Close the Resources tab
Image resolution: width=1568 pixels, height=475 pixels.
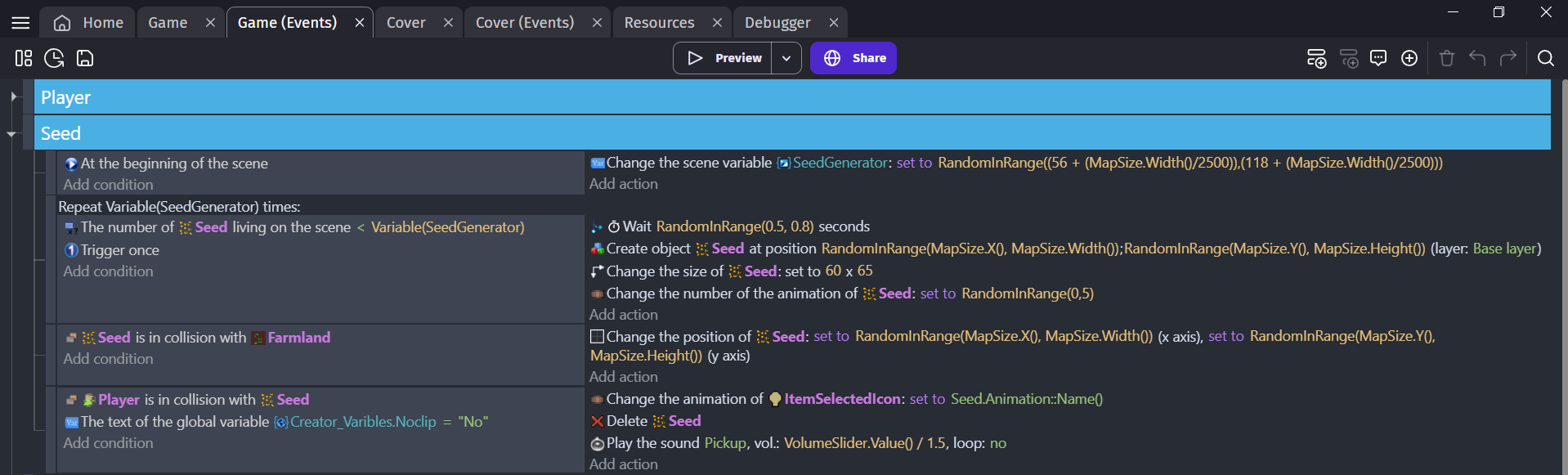click(717, 23)
